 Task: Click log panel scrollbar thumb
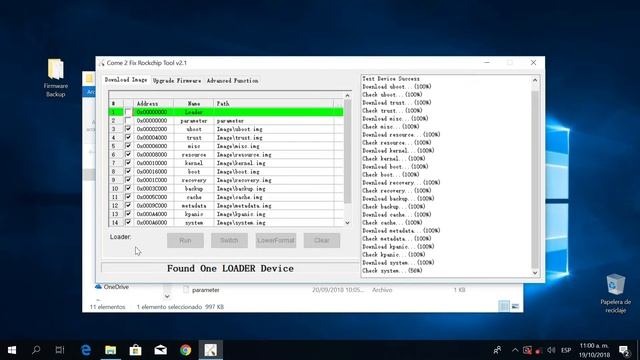point(535,179)
